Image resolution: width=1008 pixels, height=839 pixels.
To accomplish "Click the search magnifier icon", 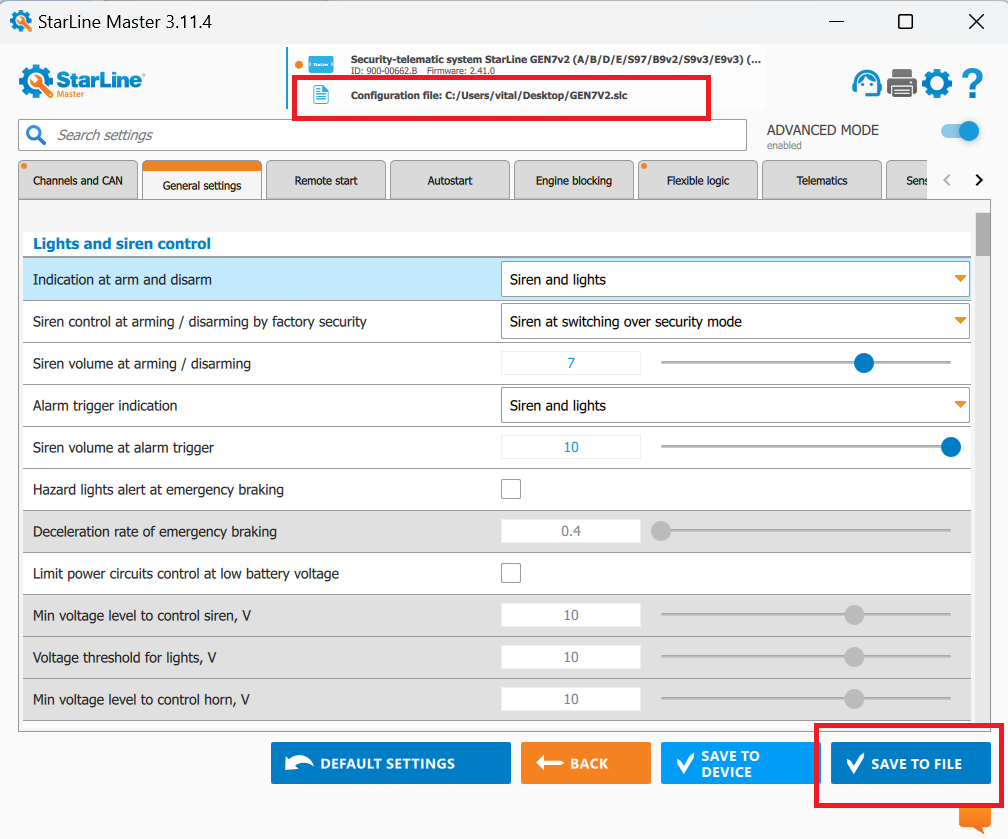I will pos(36,135).
